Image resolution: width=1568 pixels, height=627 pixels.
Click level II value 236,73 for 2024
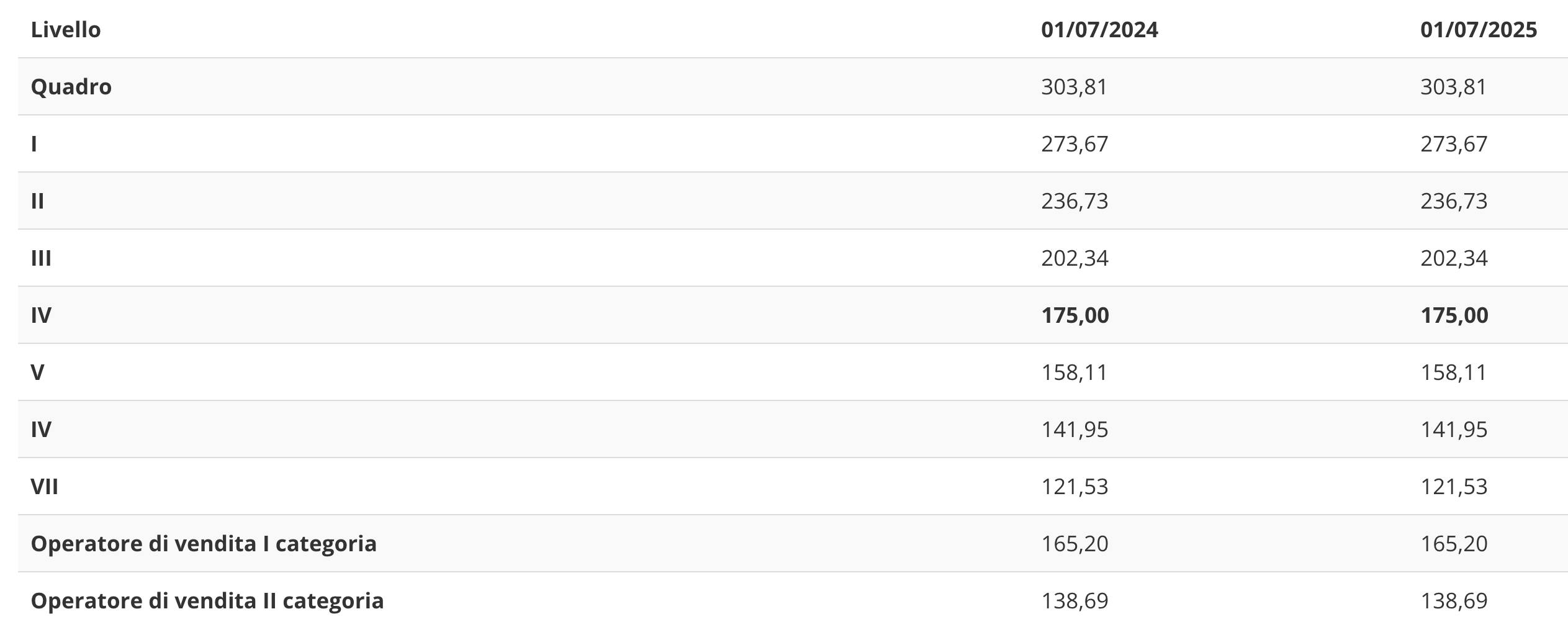click(1074, 201)
